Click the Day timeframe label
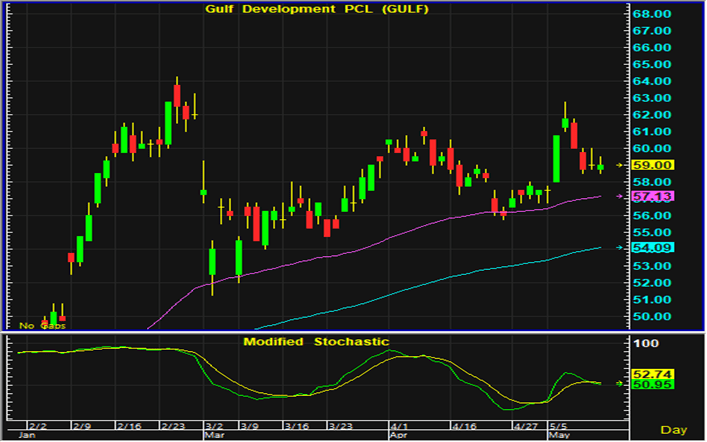 coord(674,430)
